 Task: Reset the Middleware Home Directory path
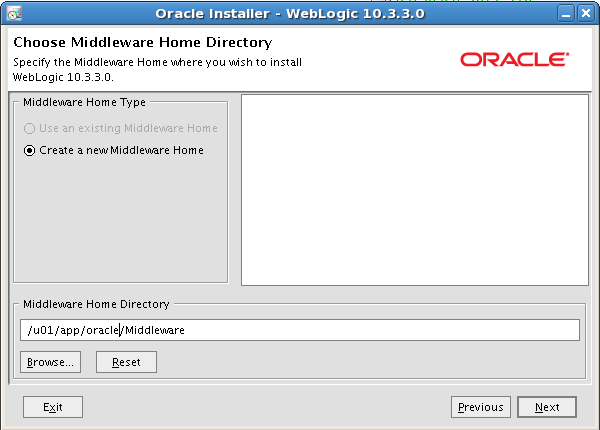pos(126,362)
